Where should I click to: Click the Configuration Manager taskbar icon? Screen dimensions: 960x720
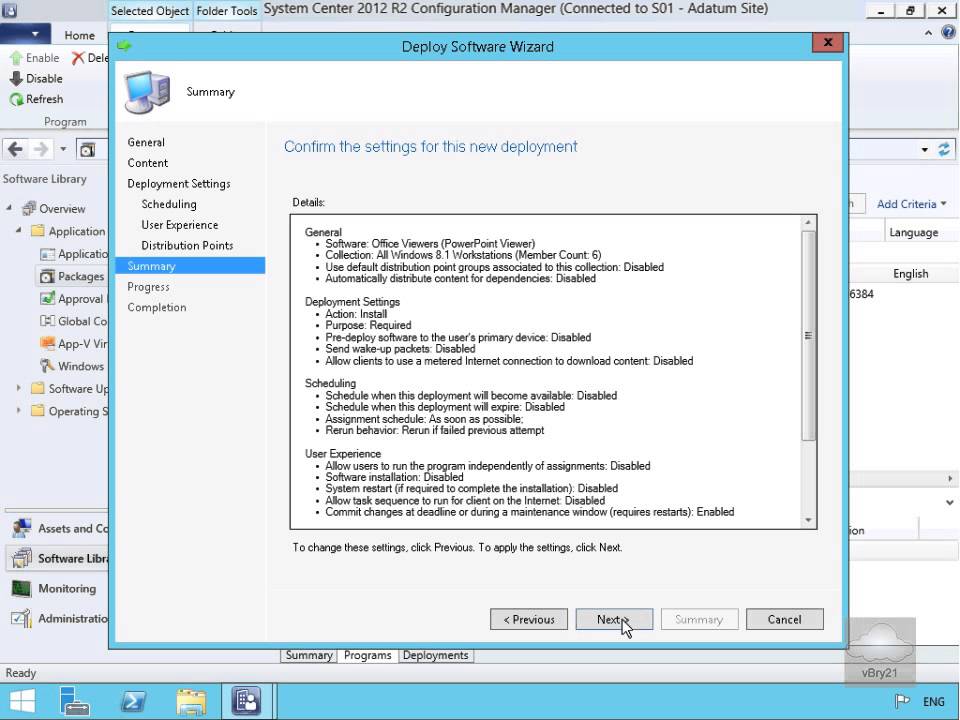point(246,701)
